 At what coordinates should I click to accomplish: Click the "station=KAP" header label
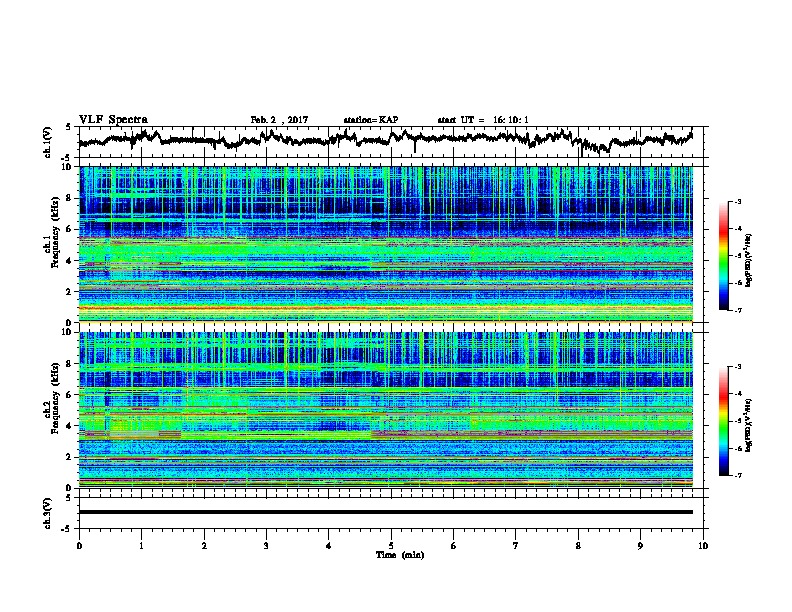pos(371,120)
